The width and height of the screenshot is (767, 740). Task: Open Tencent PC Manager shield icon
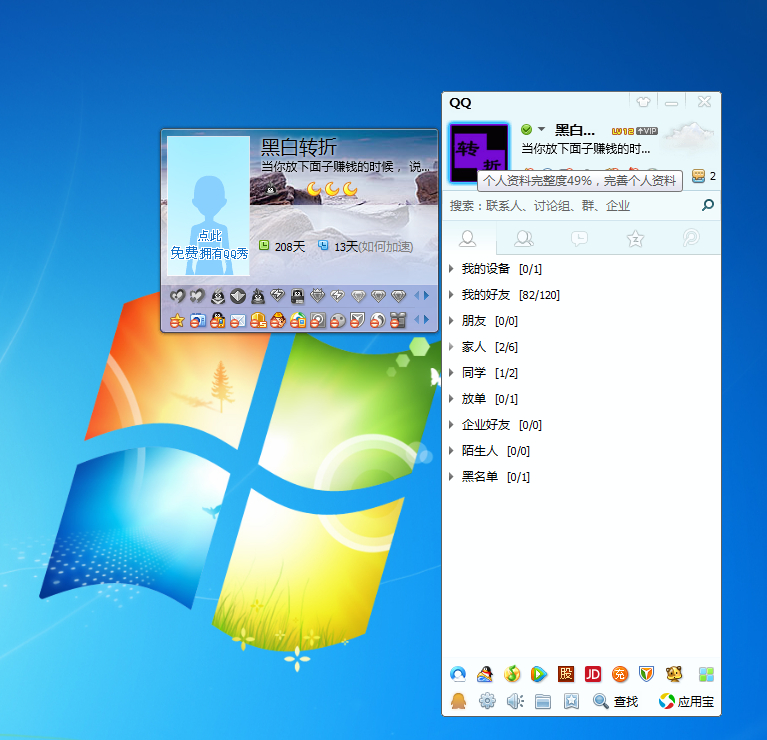[647, 674]
